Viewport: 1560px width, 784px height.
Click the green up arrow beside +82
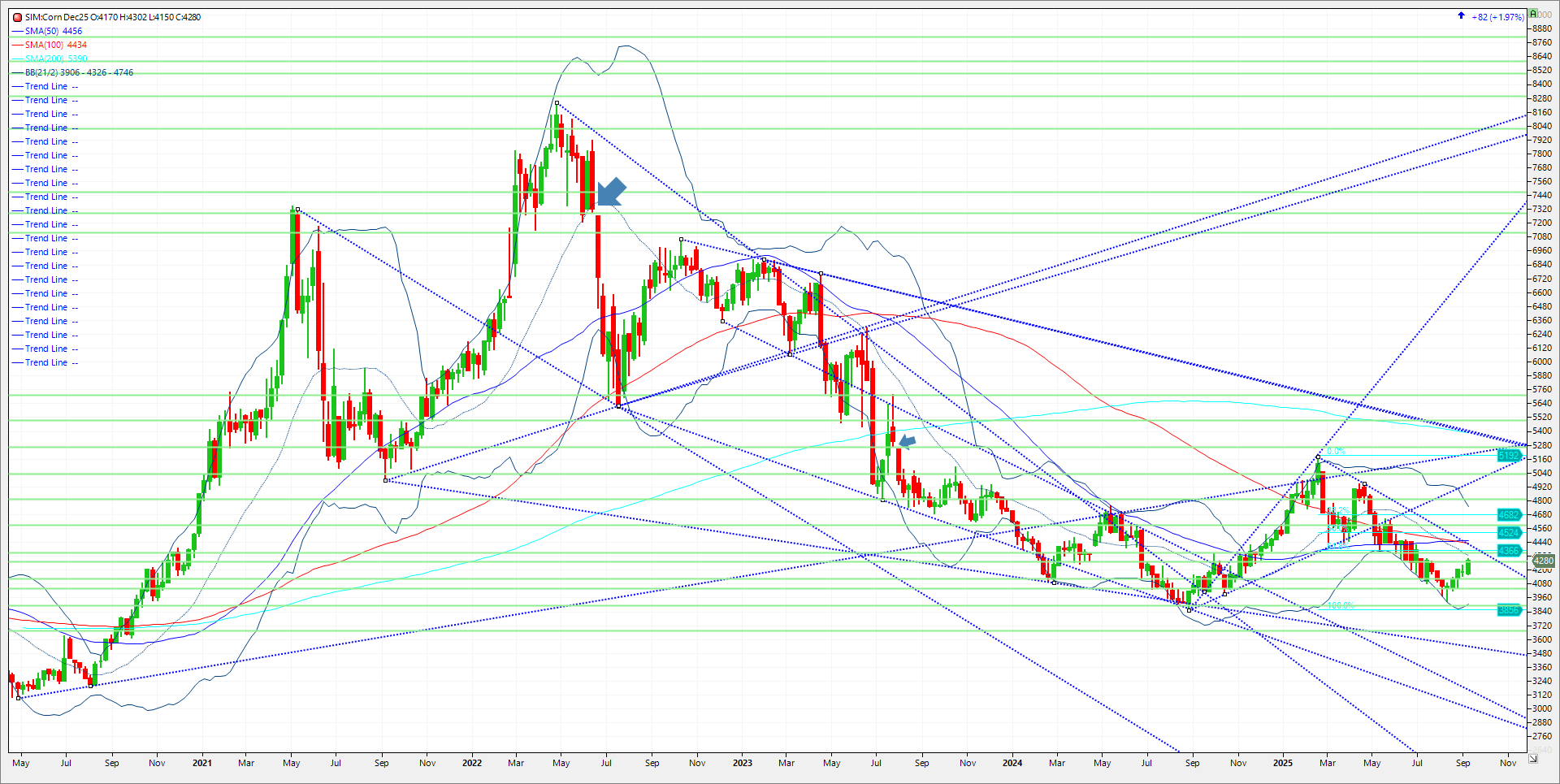(1461, 15)
